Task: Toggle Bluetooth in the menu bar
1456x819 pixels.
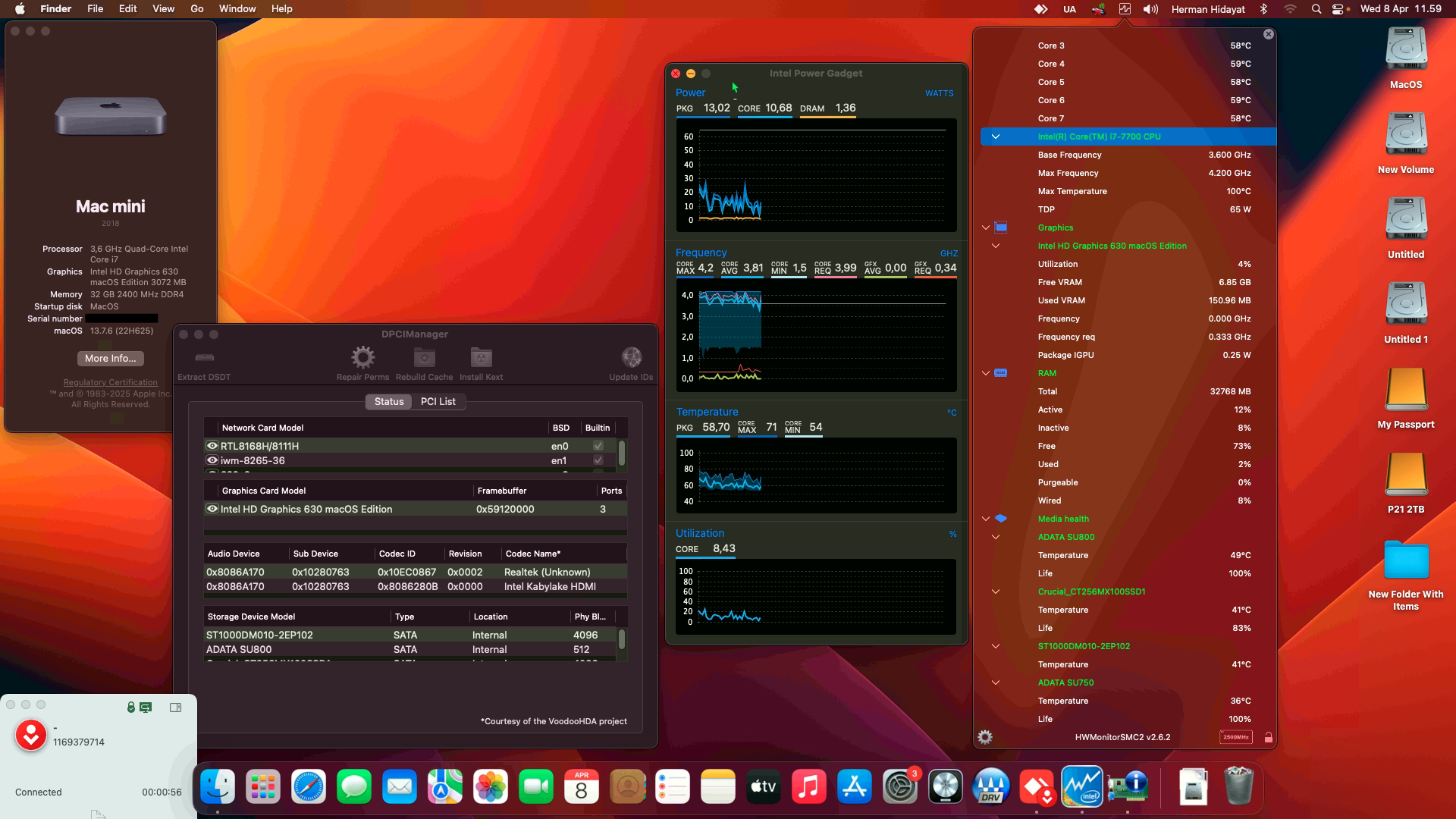Action: point(1263,9)
